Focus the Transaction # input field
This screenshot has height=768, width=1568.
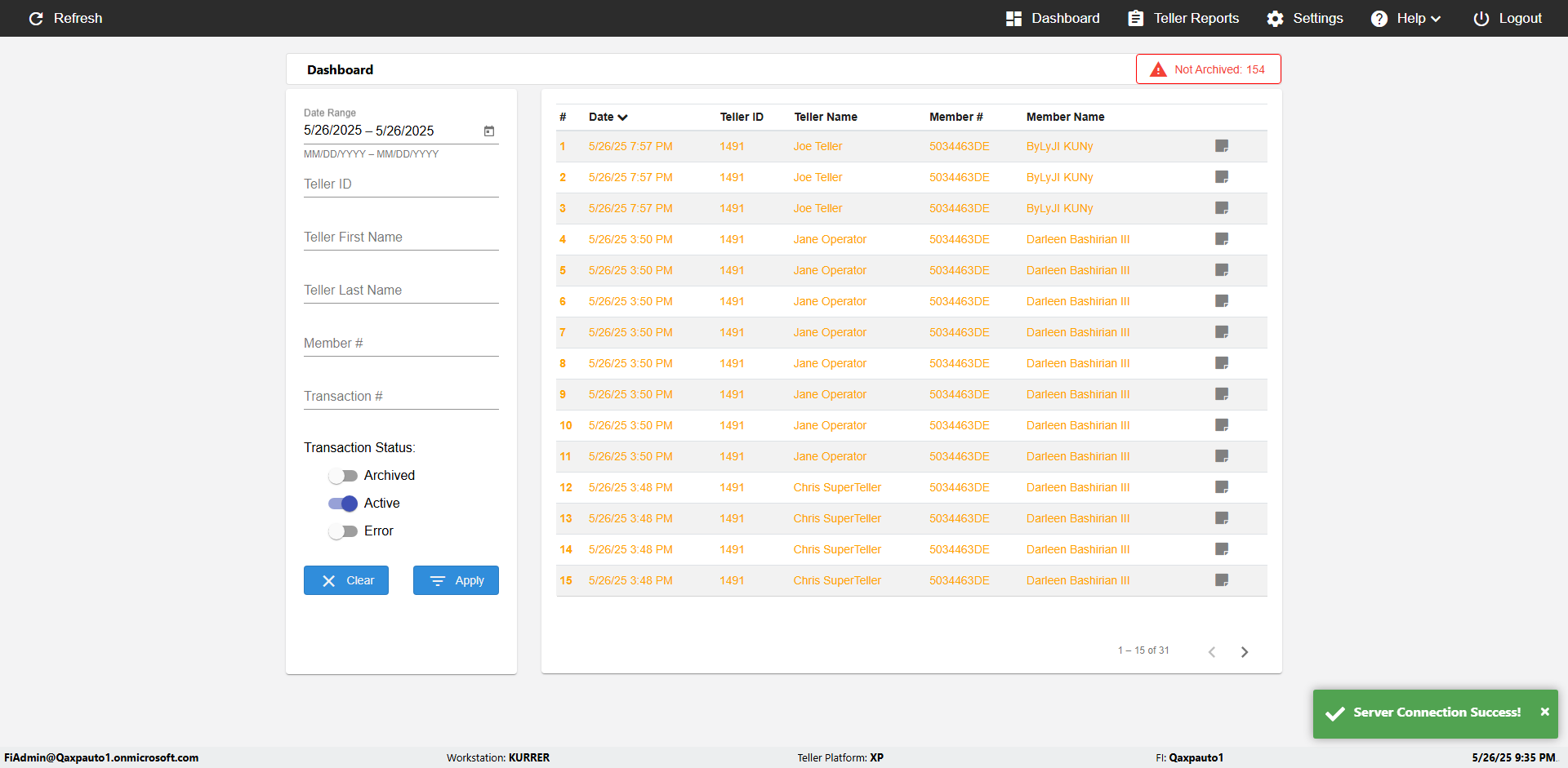tap(401, 397)
